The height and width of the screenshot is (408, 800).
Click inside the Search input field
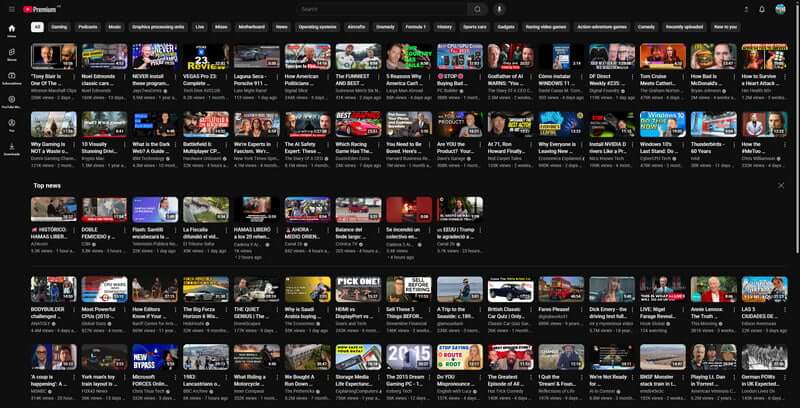tap(380, 9)
